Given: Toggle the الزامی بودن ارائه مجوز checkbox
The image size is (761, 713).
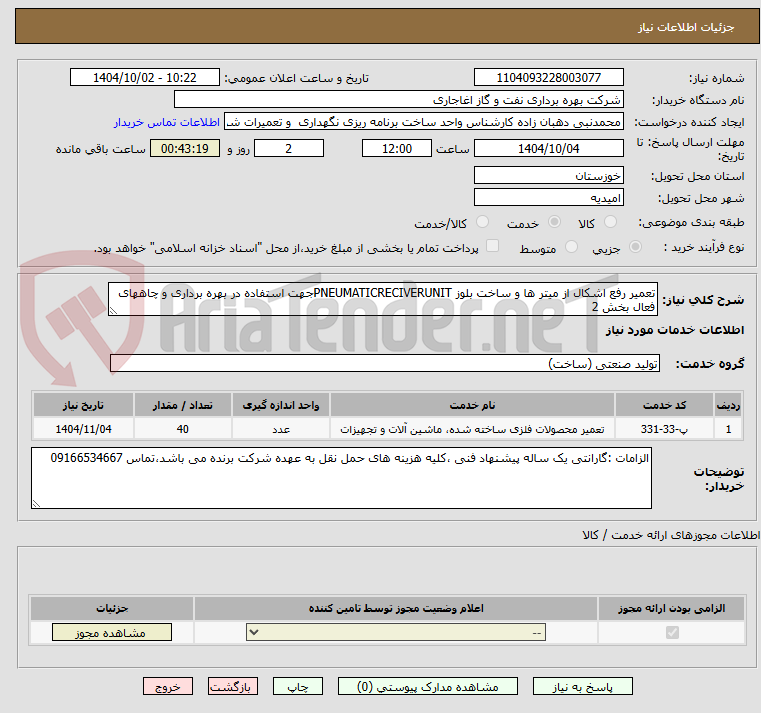Looking at the screenshot, I should [x=672, y=632].
